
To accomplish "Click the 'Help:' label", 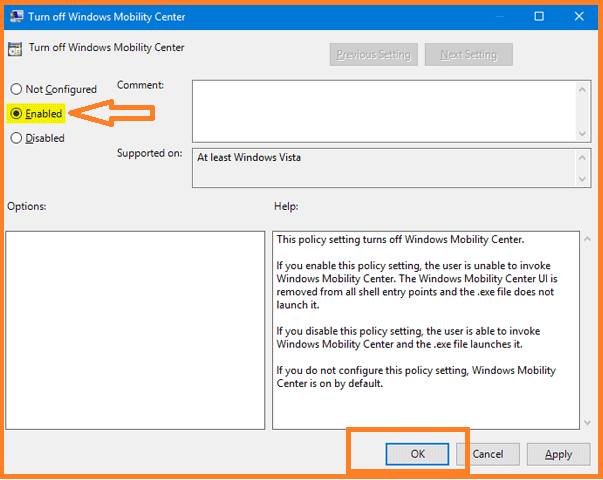I will [x=286, y=206].
